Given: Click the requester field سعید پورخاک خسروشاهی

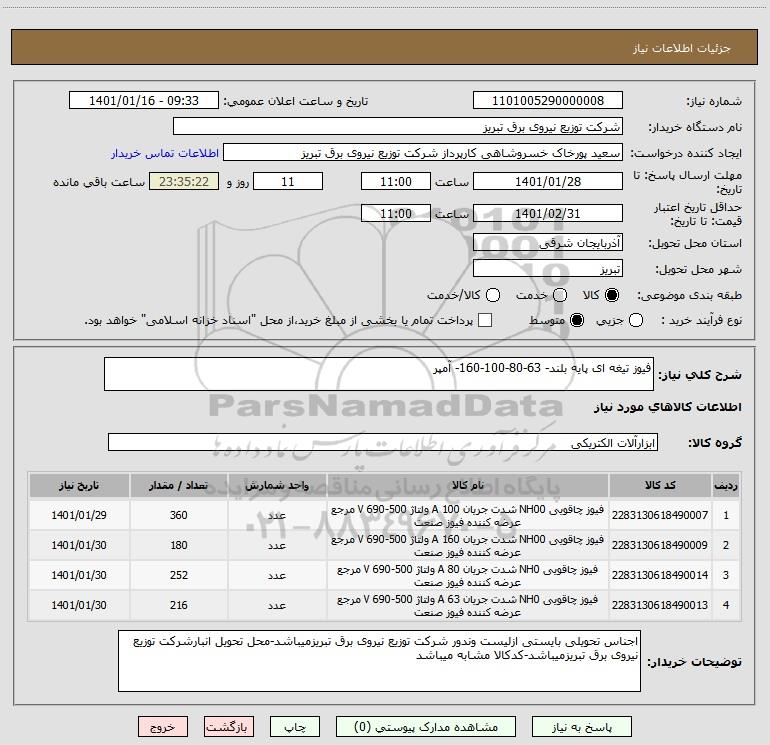Looking at the screenshot, I should point(423,153).
